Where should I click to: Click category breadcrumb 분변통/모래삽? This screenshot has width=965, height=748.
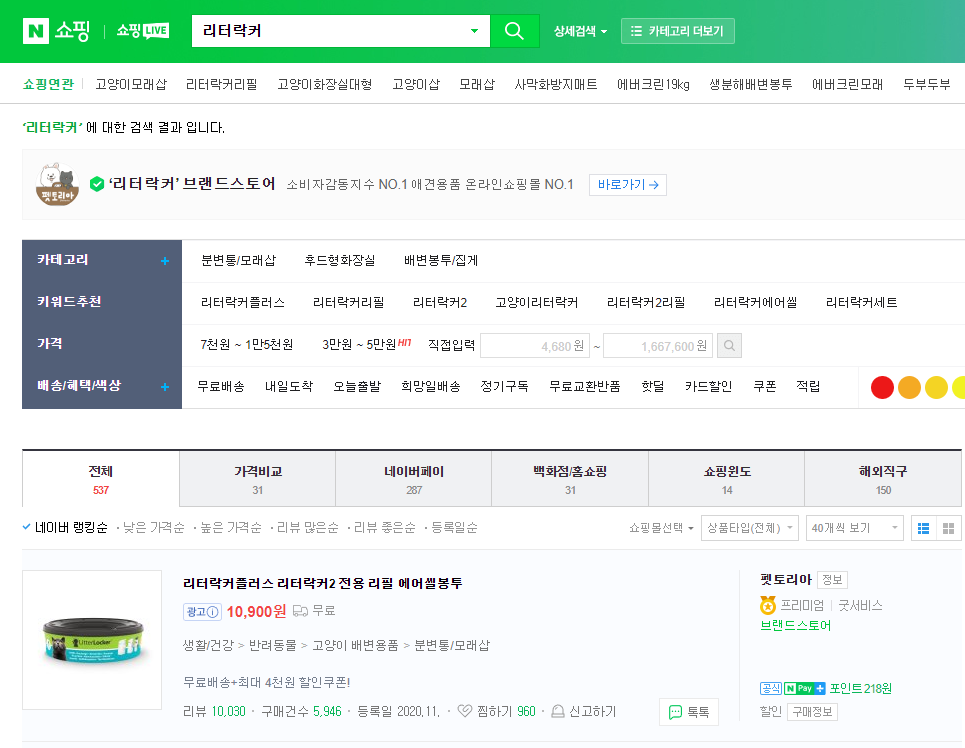pyautogui.click(x=452, y=645)
